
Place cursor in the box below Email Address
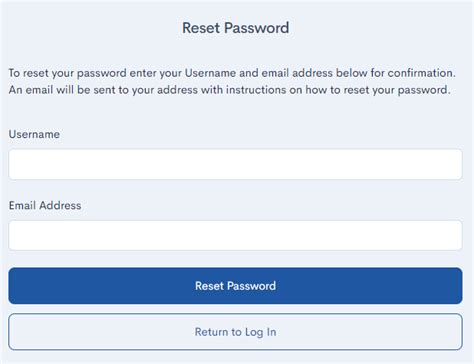click(x=235, y=235)
